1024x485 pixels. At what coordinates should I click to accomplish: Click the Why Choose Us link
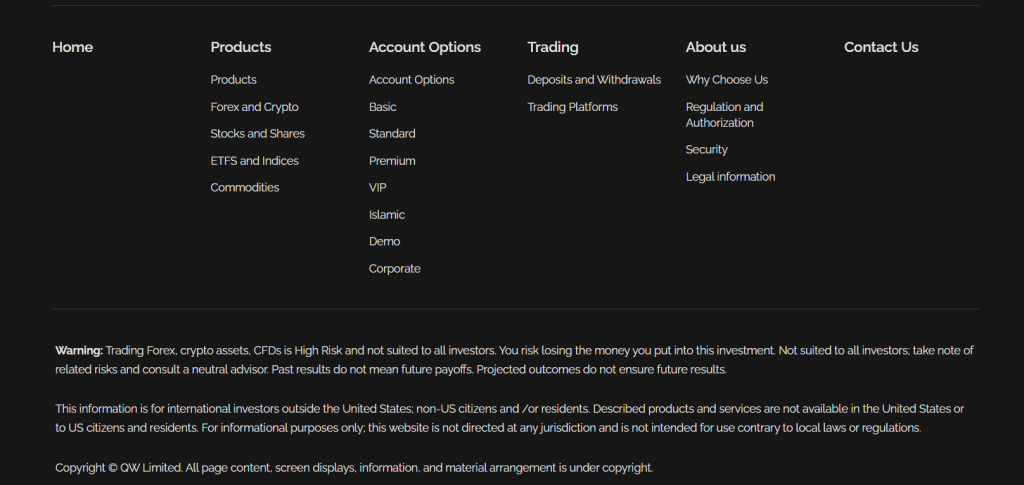click(x=726, y=80)
